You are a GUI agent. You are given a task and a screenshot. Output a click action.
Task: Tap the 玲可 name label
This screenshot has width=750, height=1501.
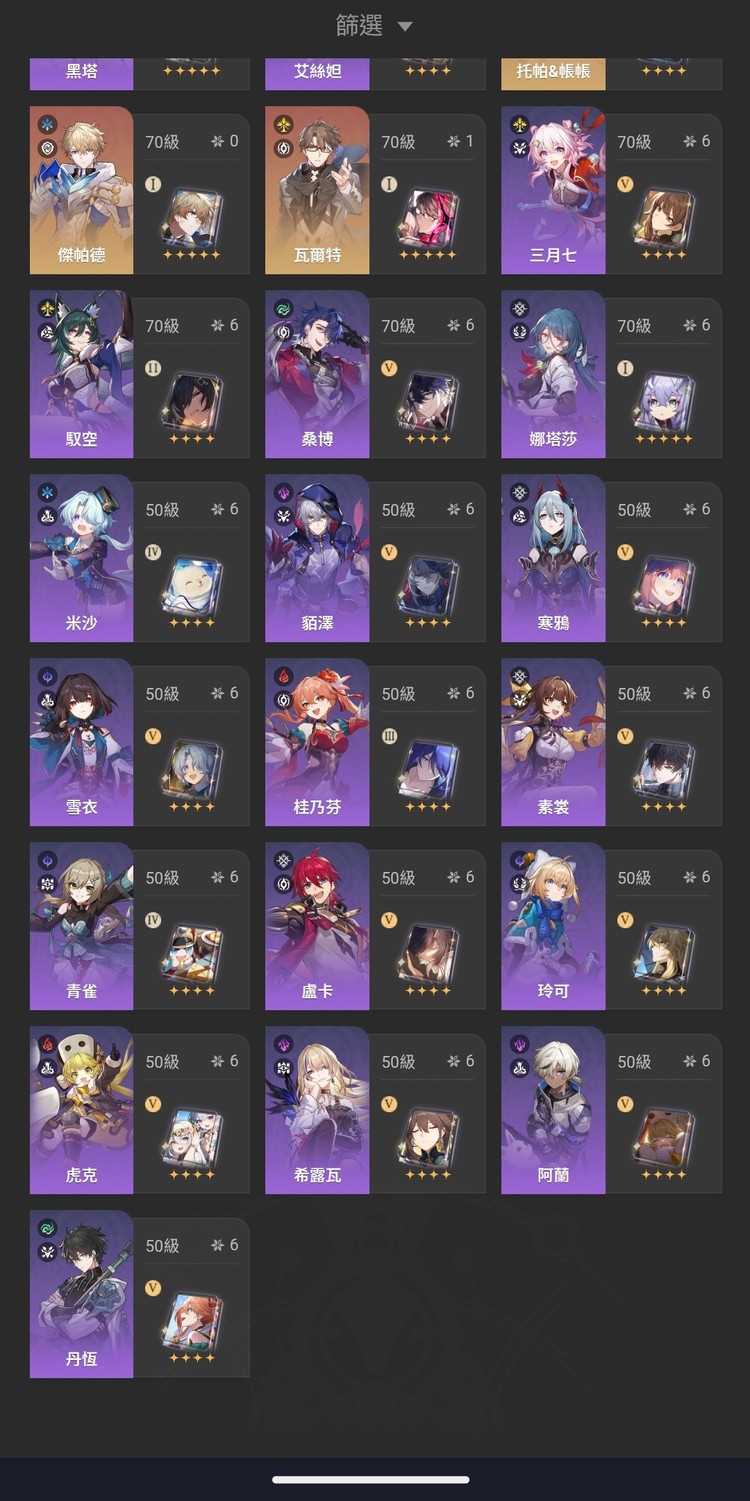pos(553,991)
